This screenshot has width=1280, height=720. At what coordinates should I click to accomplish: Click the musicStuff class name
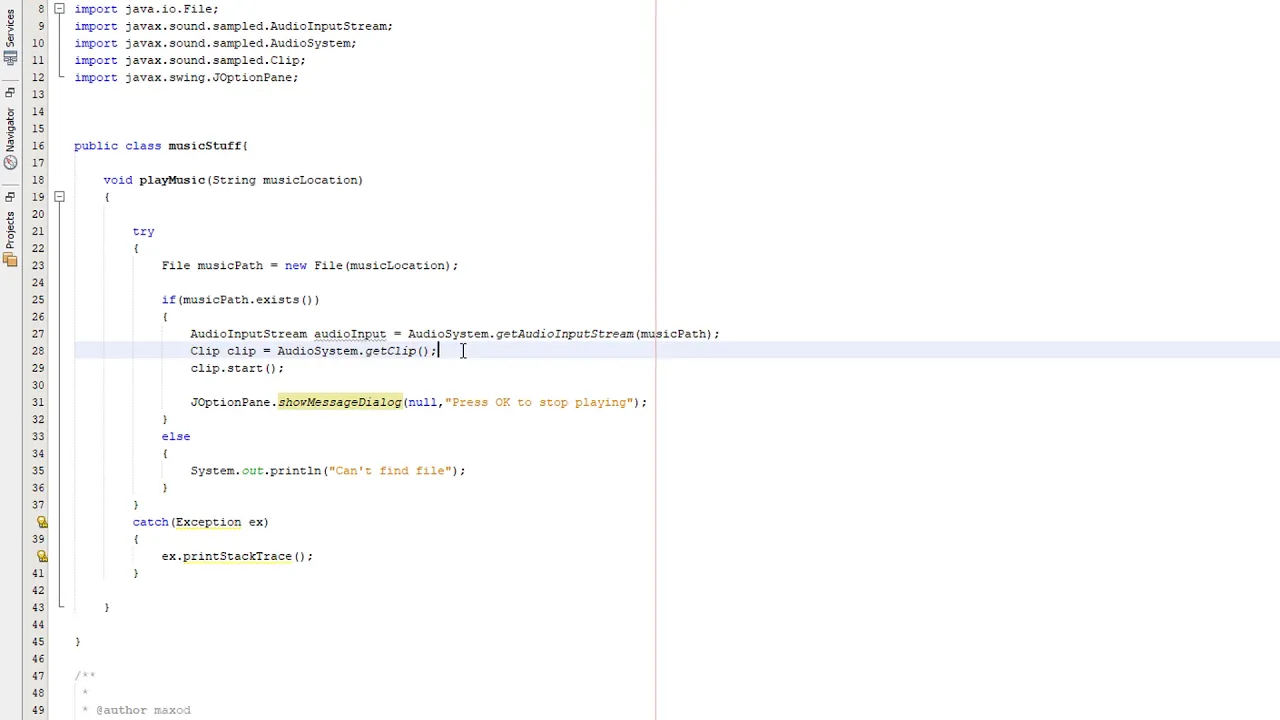pos(204,146)
